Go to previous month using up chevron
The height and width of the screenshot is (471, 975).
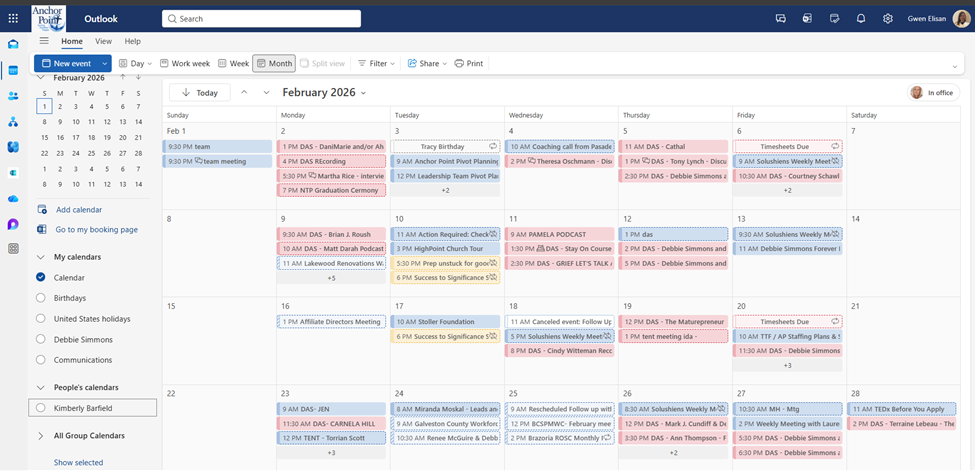[244, 93]
